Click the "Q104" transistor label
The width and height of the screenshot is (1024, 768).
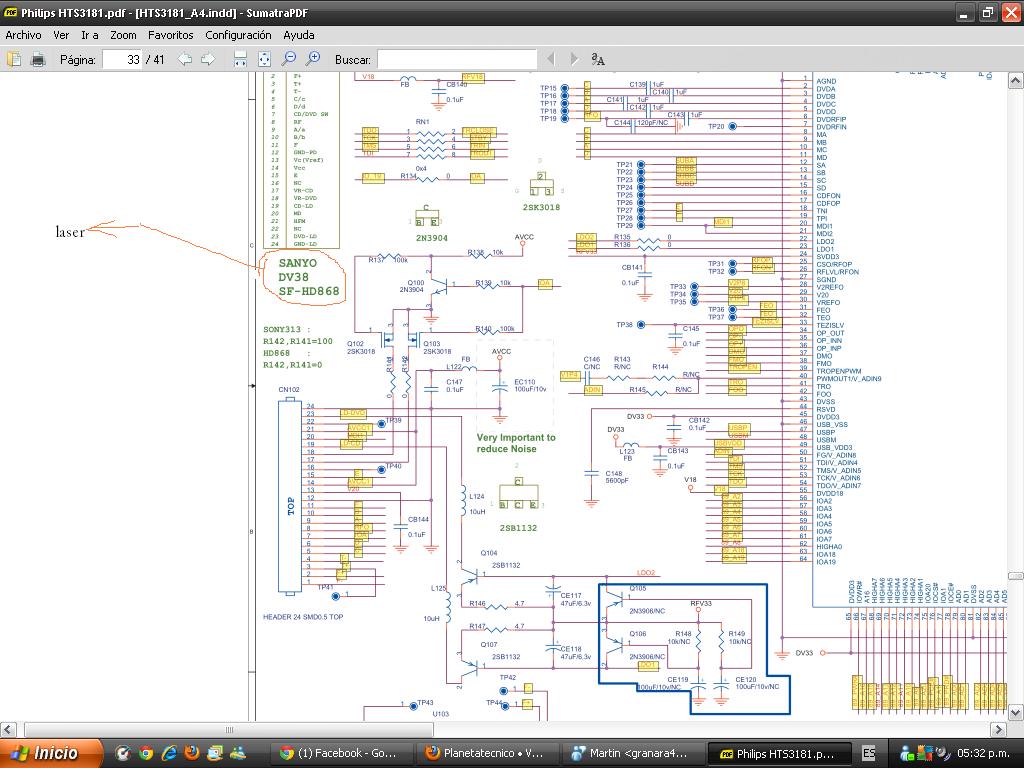point(489,553)
